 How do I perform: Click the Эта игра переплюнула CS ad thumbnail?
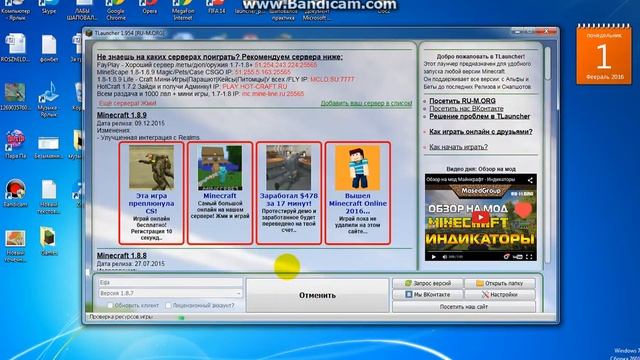coord(151,168)
